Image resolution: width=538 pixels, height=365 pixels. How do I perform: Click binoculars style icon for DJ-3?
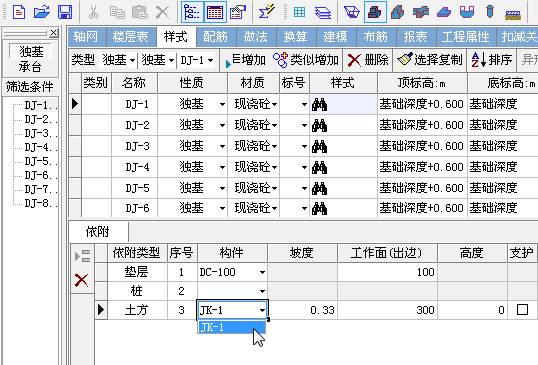point(319,147)
